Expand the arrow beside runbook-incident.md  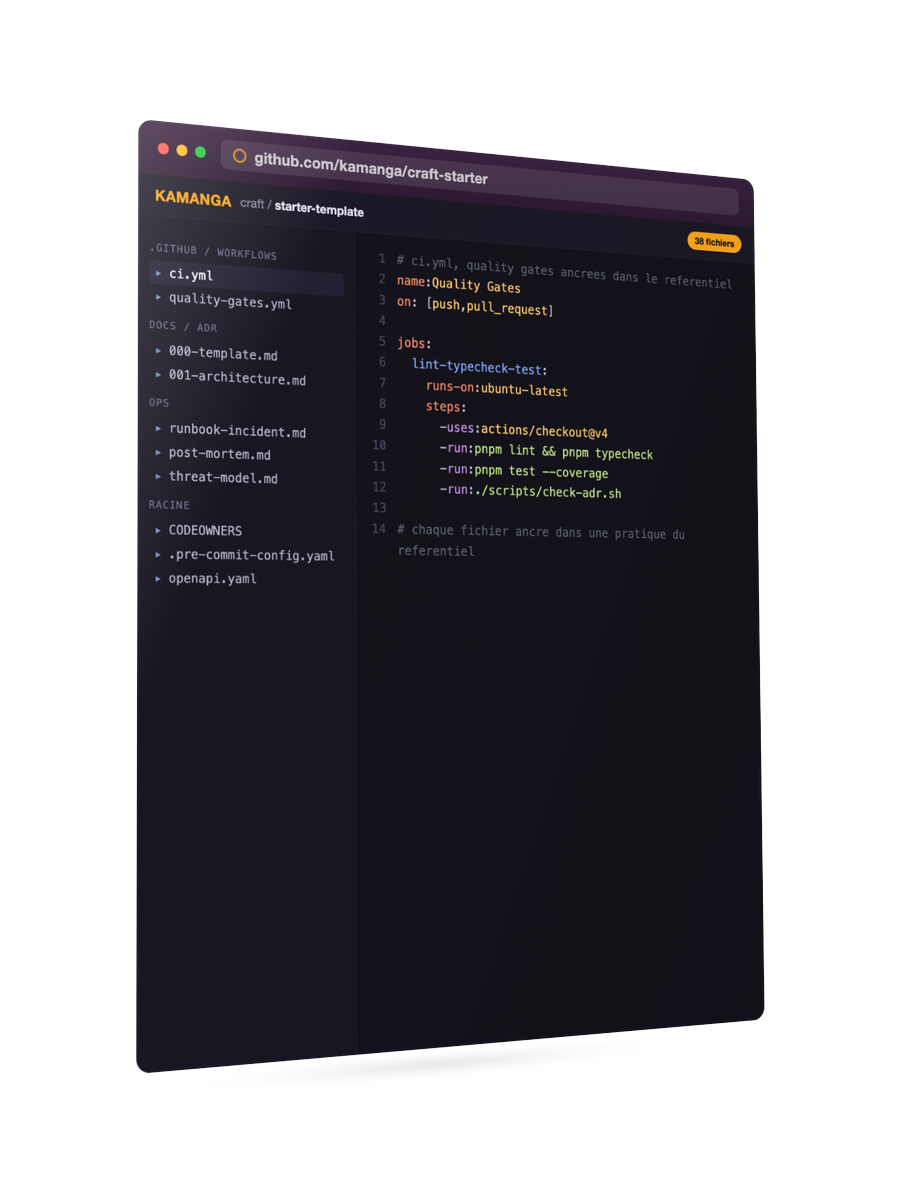point(158,429)
